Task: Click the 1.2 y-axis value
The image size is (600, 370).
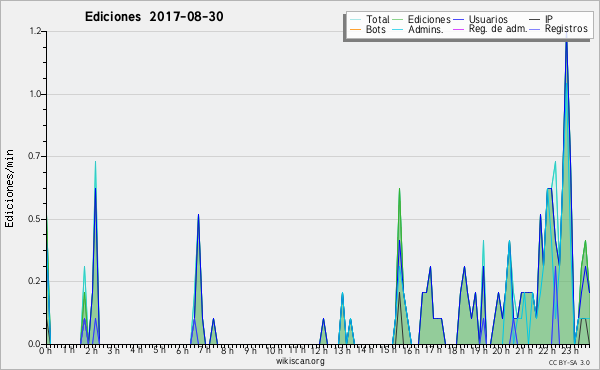Action: click(x=35, y=31)
